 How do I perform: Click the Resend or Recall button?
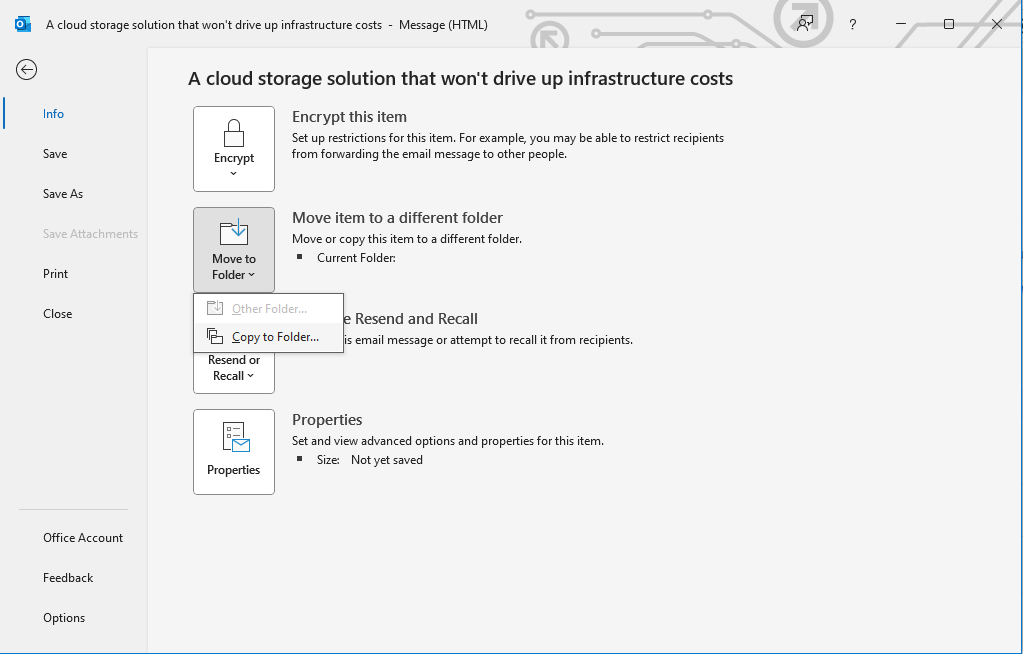(233, 367)
